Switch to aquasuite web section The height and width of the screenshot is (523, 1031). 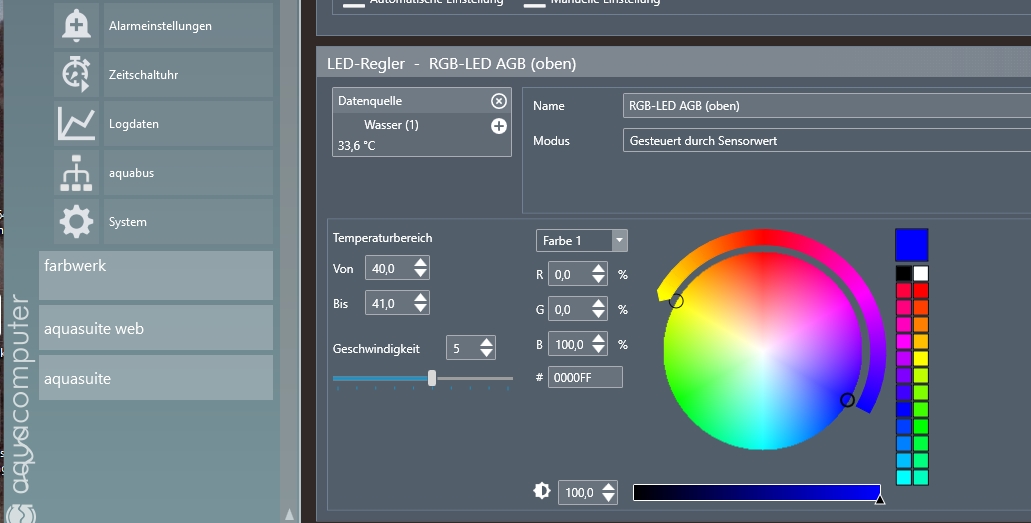pos(155,328)
